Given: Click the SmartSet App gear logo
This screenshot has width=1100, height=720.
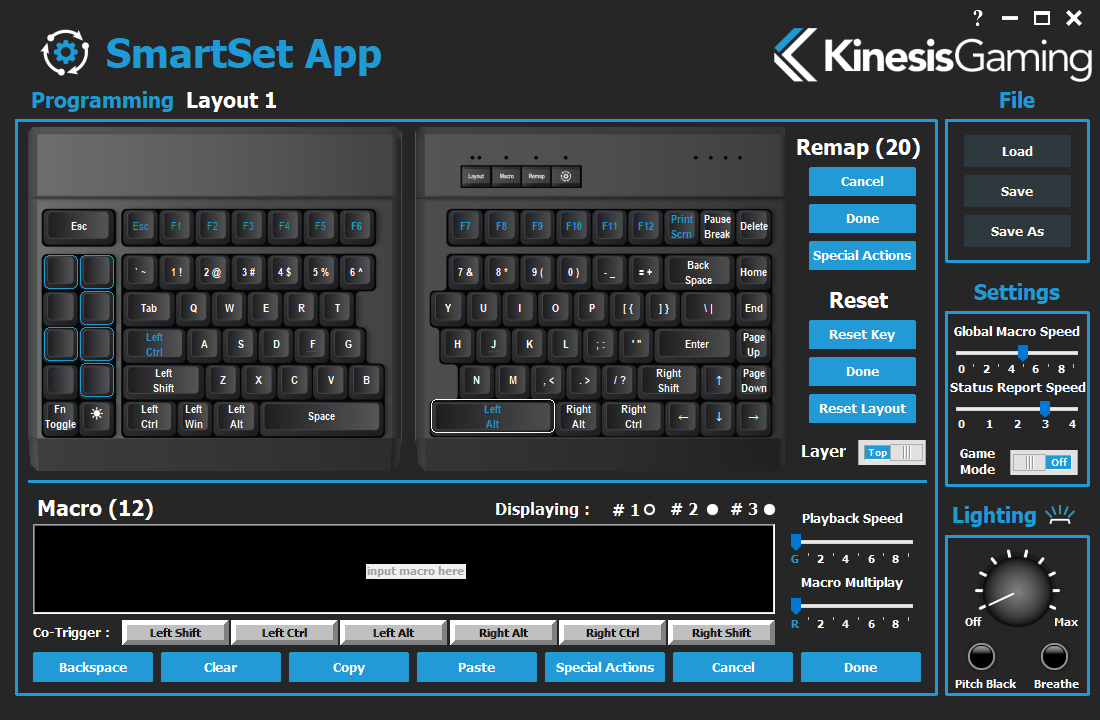Looking at the screenshot, I should tap(65, 53).
